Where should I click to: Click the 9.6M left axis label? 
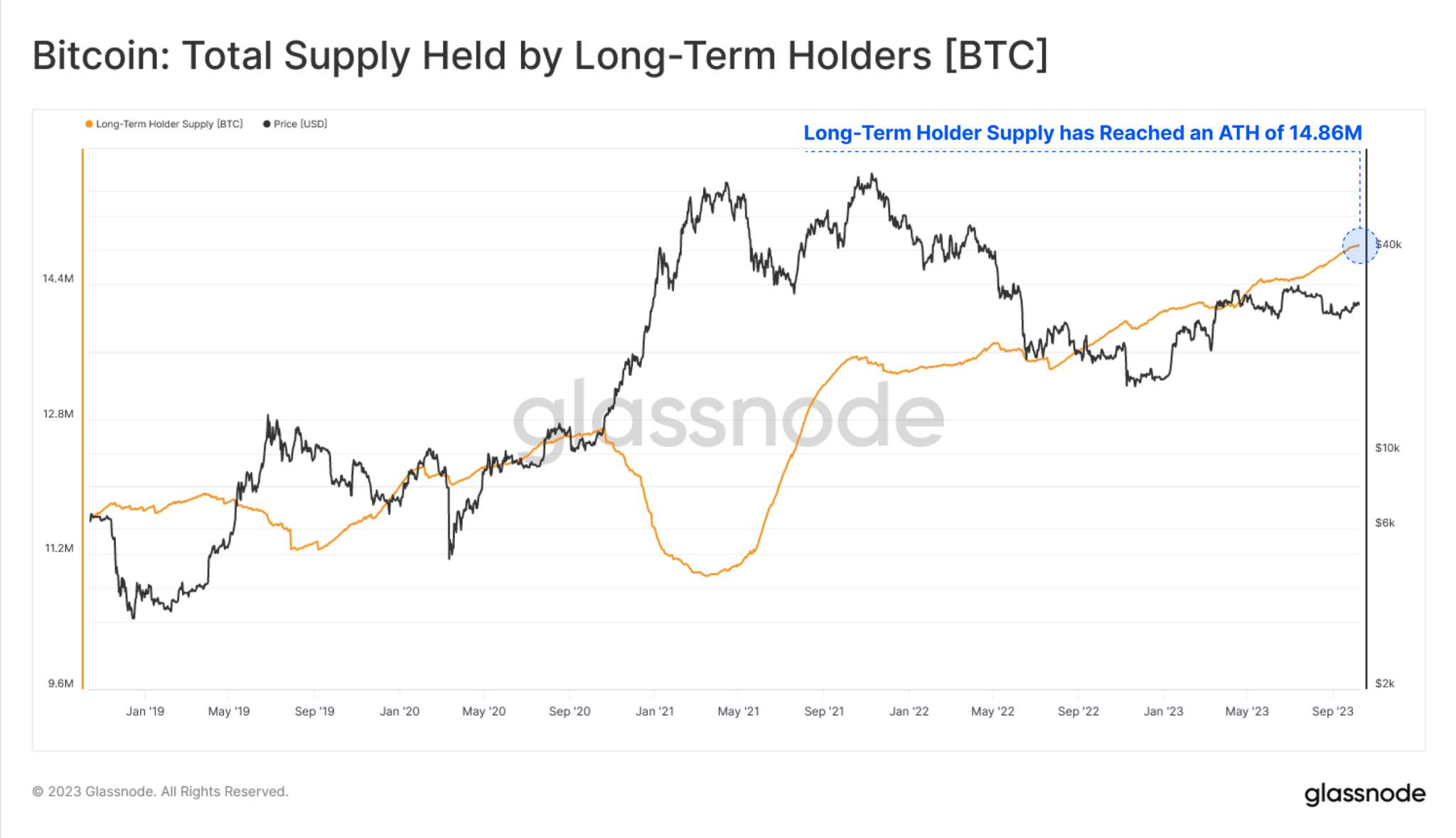[60, 684]
